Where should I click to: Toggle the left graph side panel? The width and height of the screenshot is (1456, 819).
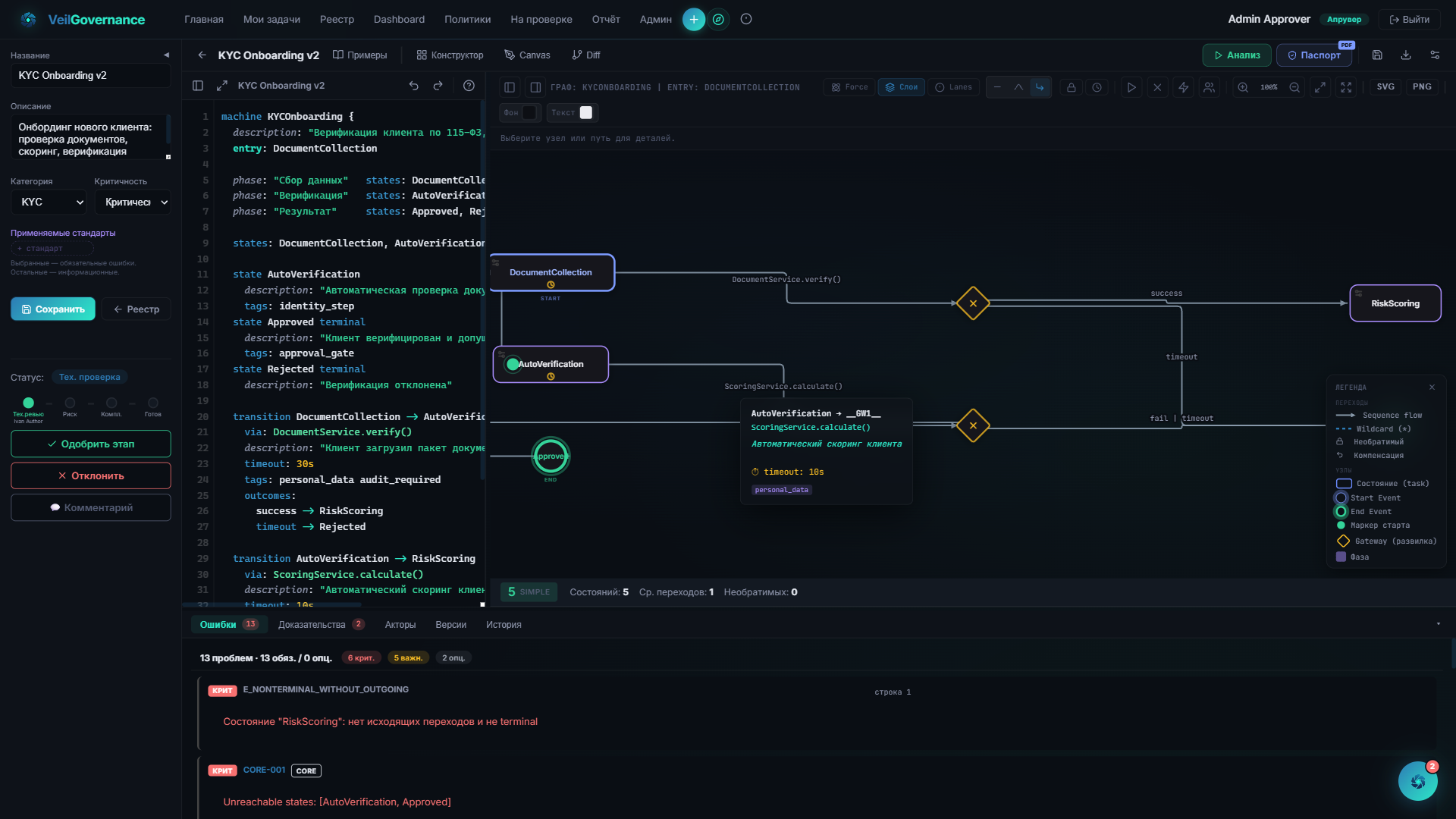(x=510, y=87)
